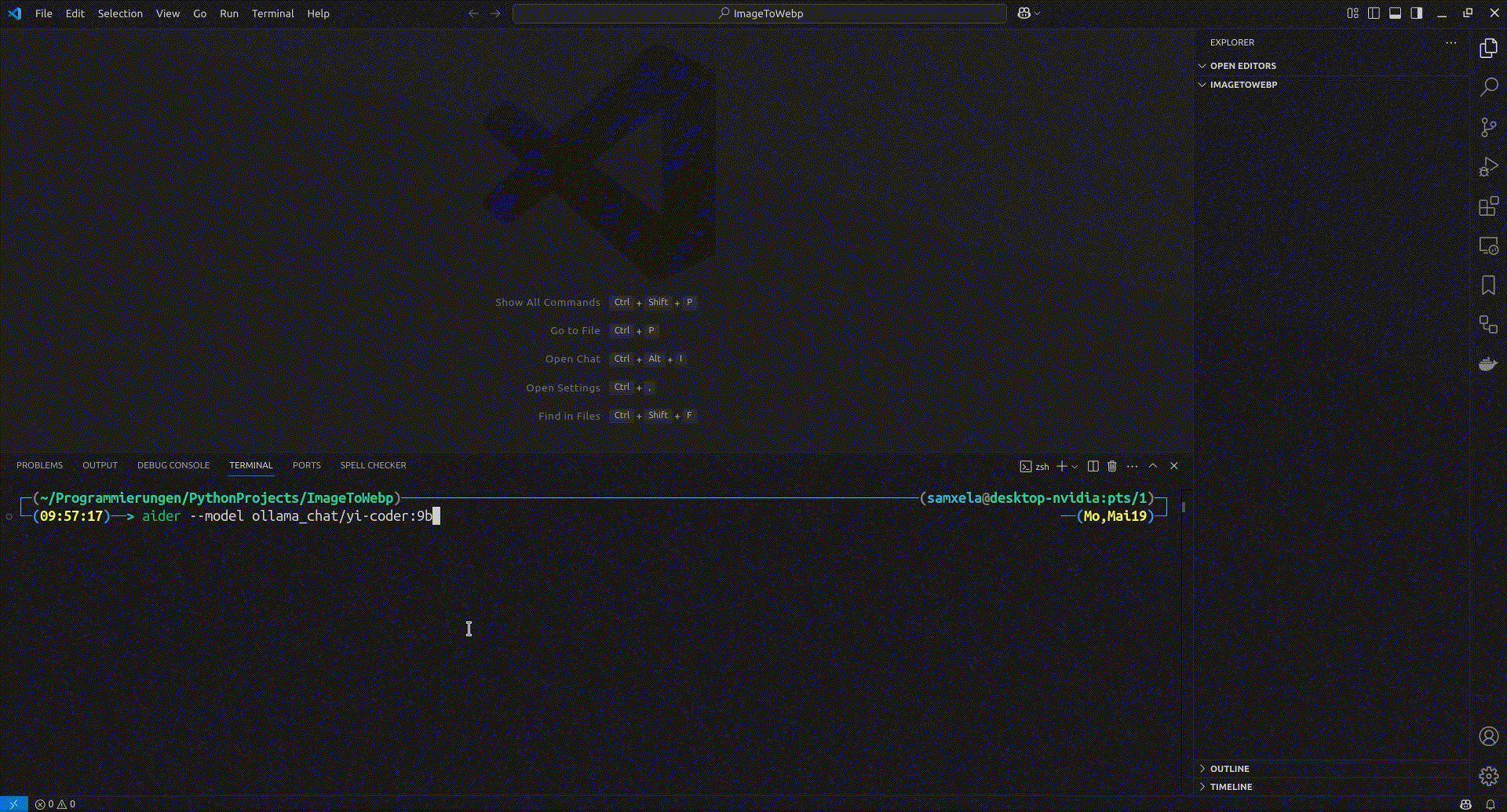Open the Explorer view in activity bar
Viewport: 1507px width, 812px height.
1488,48
